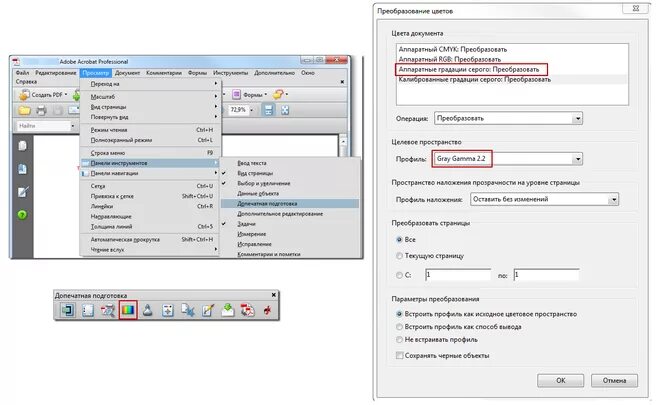Open the zoom dropdown arrow next to 72,9%
The height and width of the screenshot is (405, 659).
coord(252,110)
